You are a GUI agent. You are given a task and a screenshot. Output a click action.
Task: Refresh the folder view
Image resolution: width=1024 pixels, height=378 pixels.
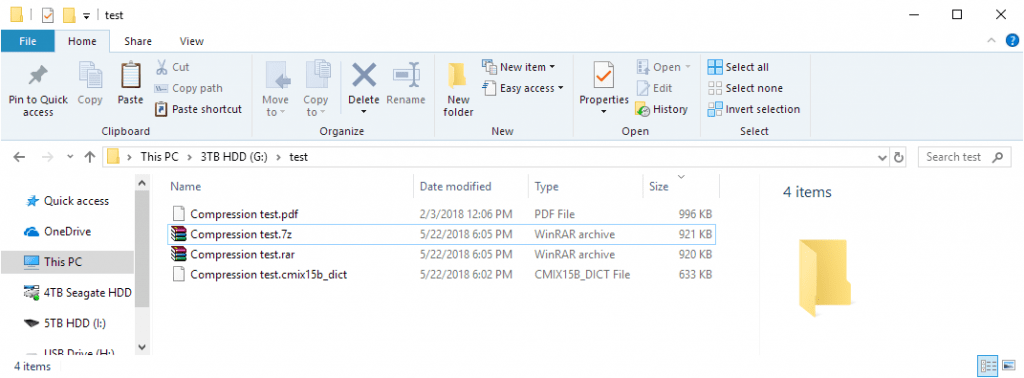pos(899,157)
